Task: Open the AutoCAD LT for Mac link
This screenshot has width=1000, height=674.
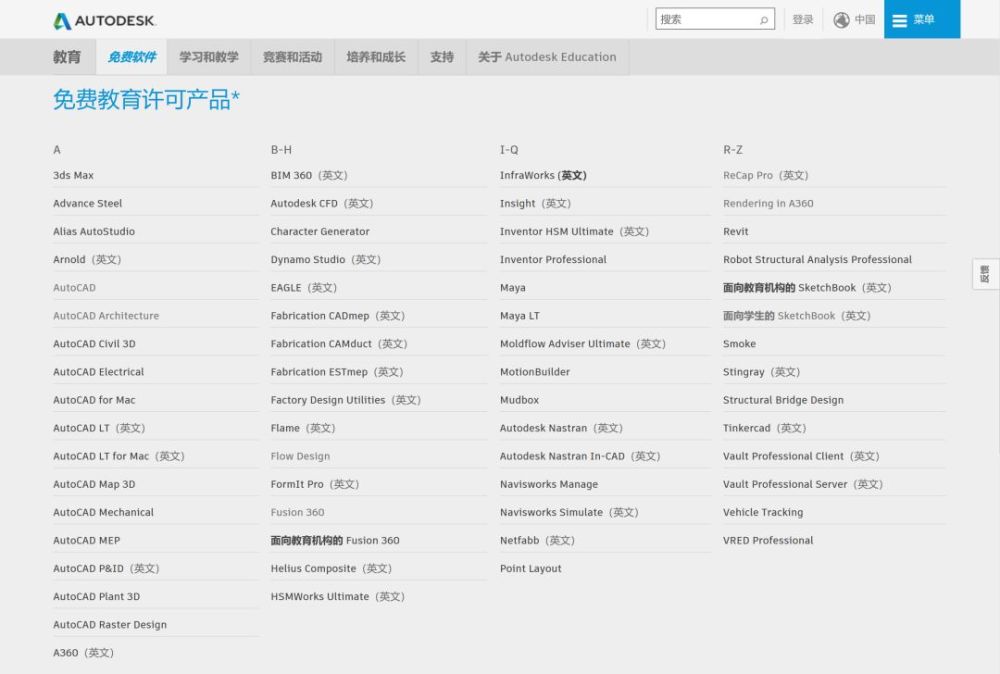Action: [119, 456]
